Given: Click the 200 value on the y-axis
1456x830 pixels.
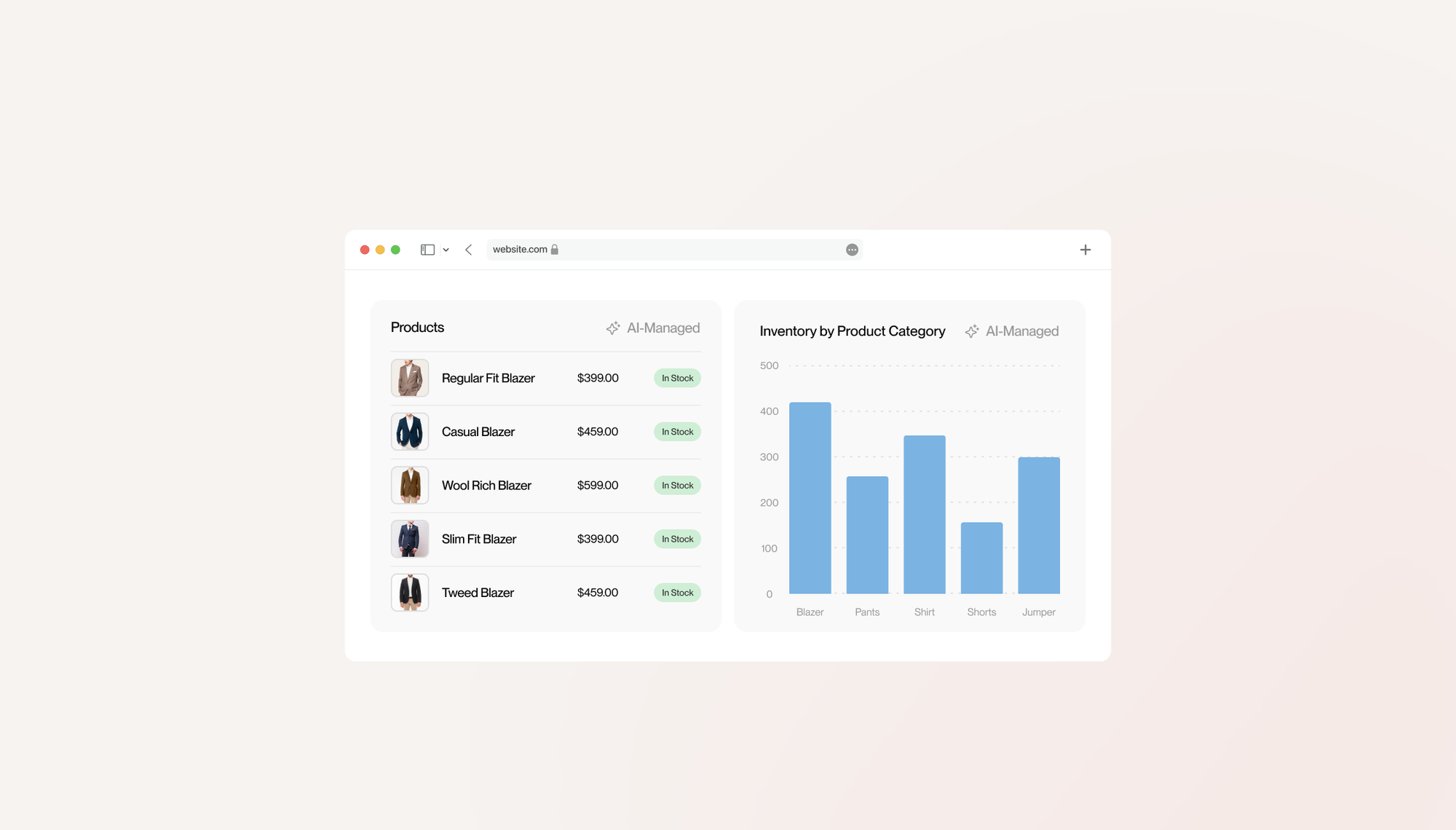Looking at the screenshot, I should point(769,503).
